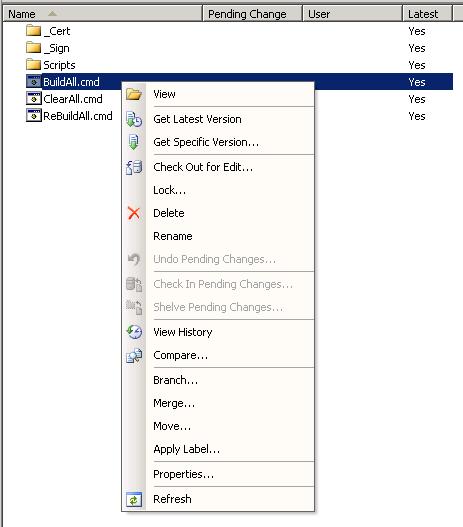
Task: Click the Get Latest Version icon
Action: [x=134, y=119]
